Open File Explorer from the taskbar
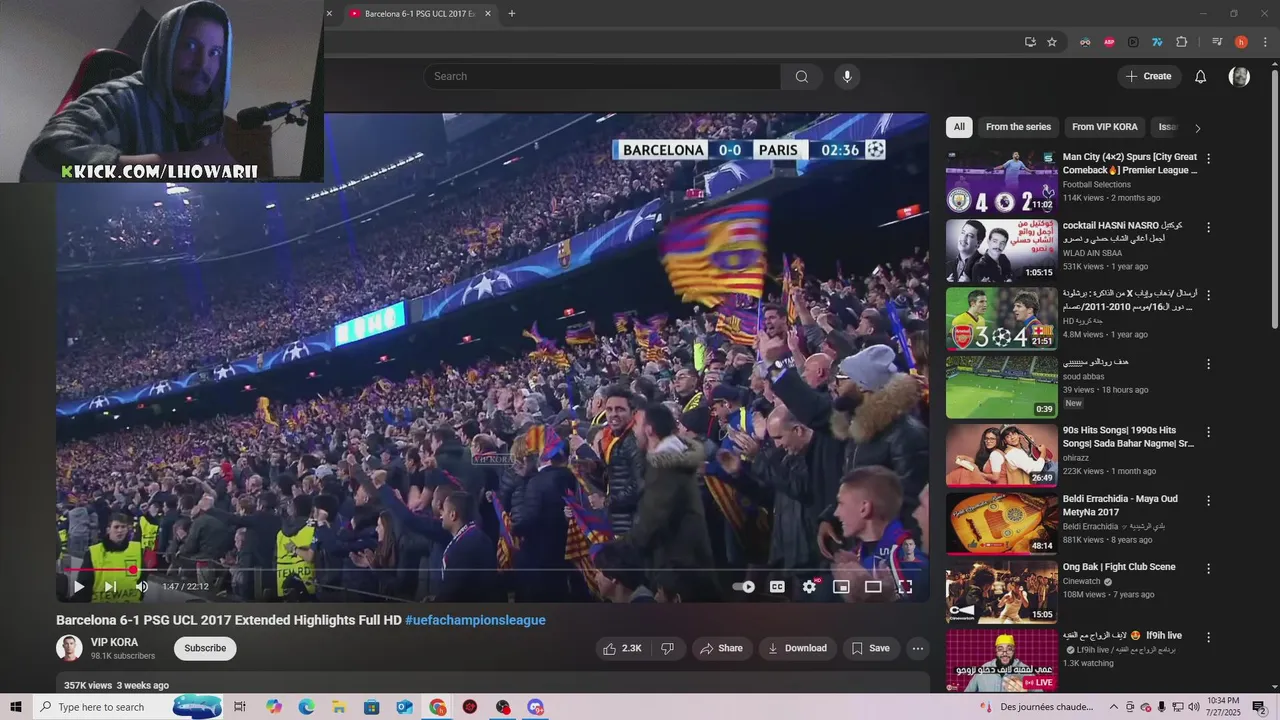This screenshot has height=720, width=1280. pyautogui.click(x=339, y=707)
